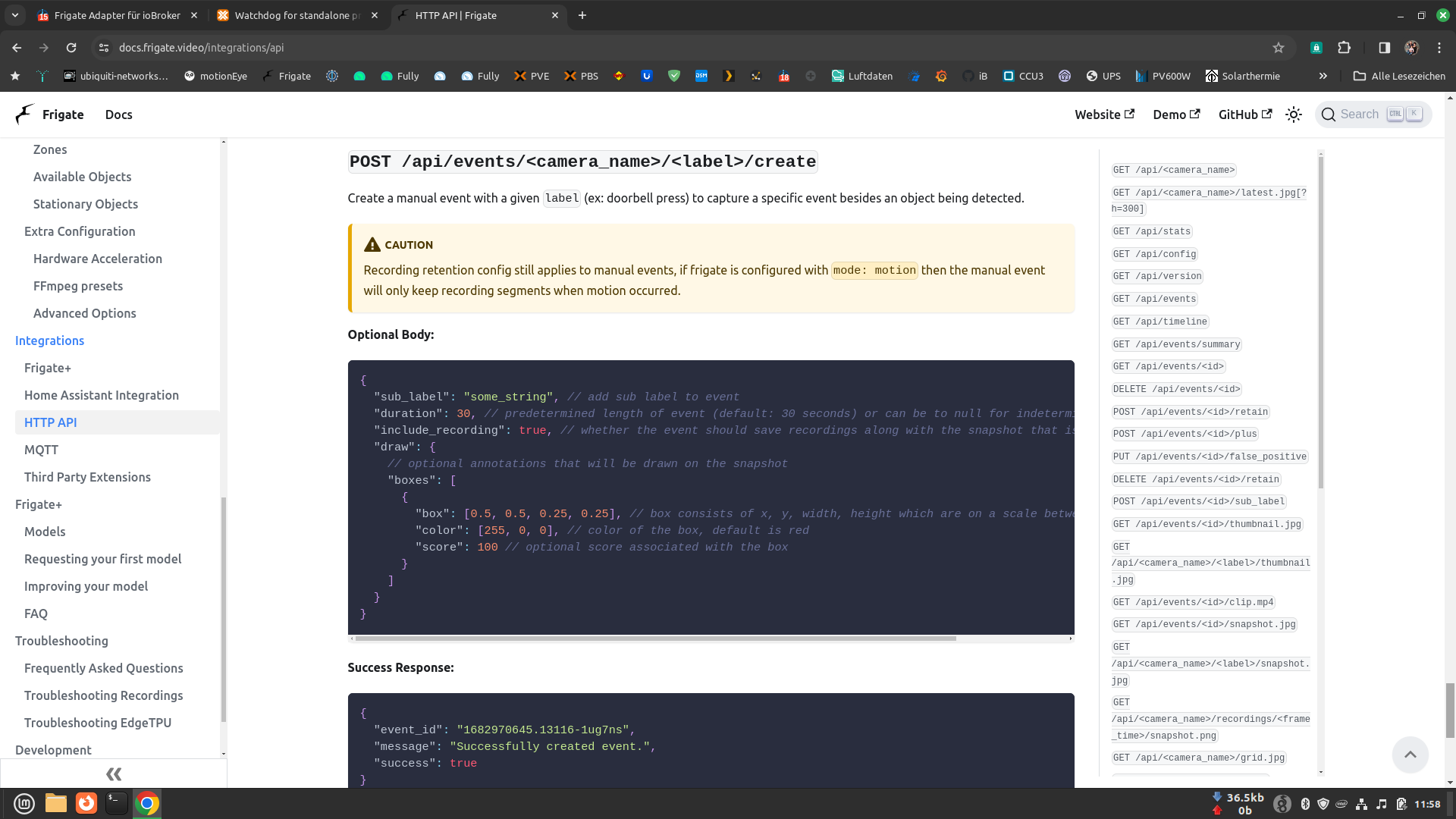Click the 11:58 clock
This screenshot has height=819, width=1456.
click(1427, 804)
